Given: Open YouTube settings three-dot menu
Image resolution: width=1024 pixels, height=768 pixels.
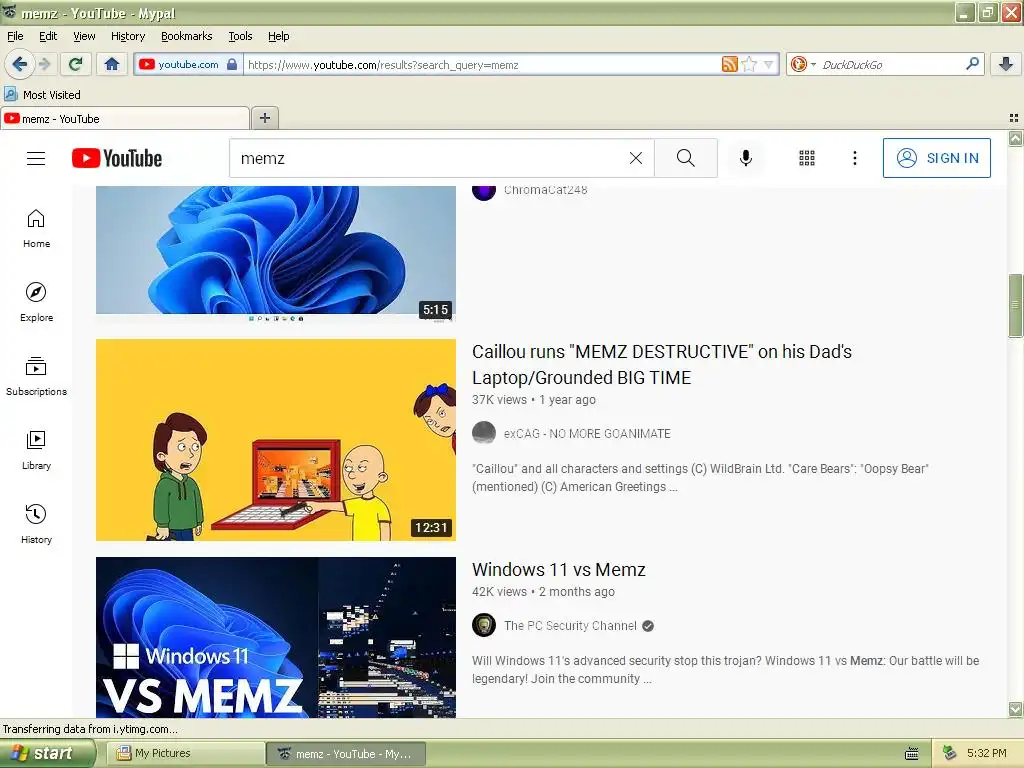Looking at the screenshot, I should (x=854, y=158).
